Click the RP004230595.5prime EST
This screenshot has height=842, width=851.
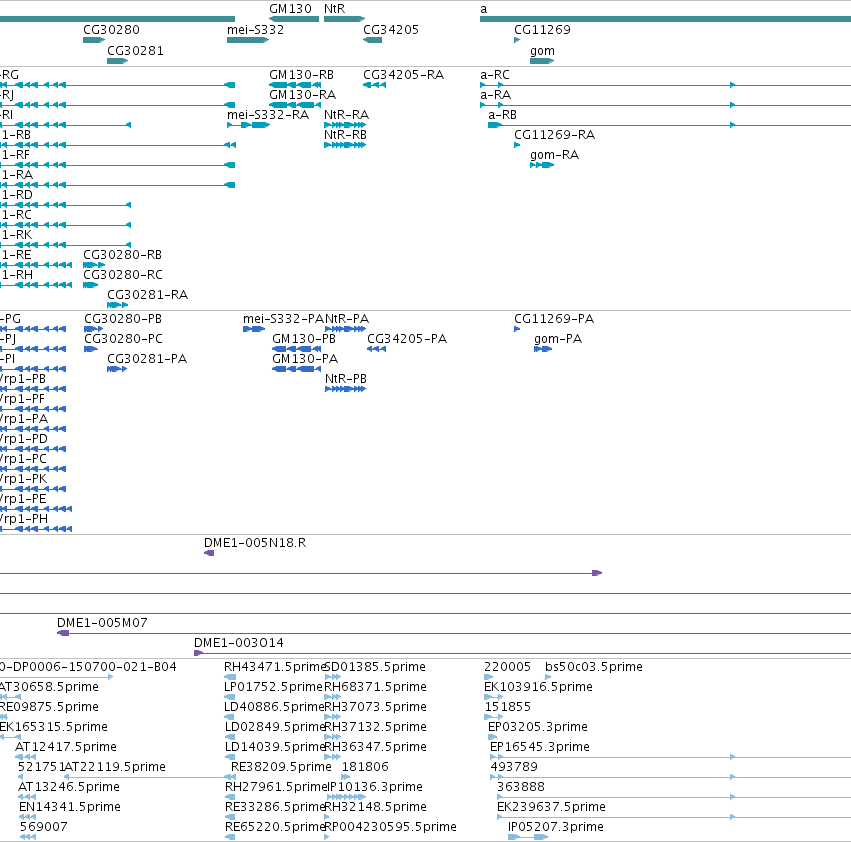327,837
